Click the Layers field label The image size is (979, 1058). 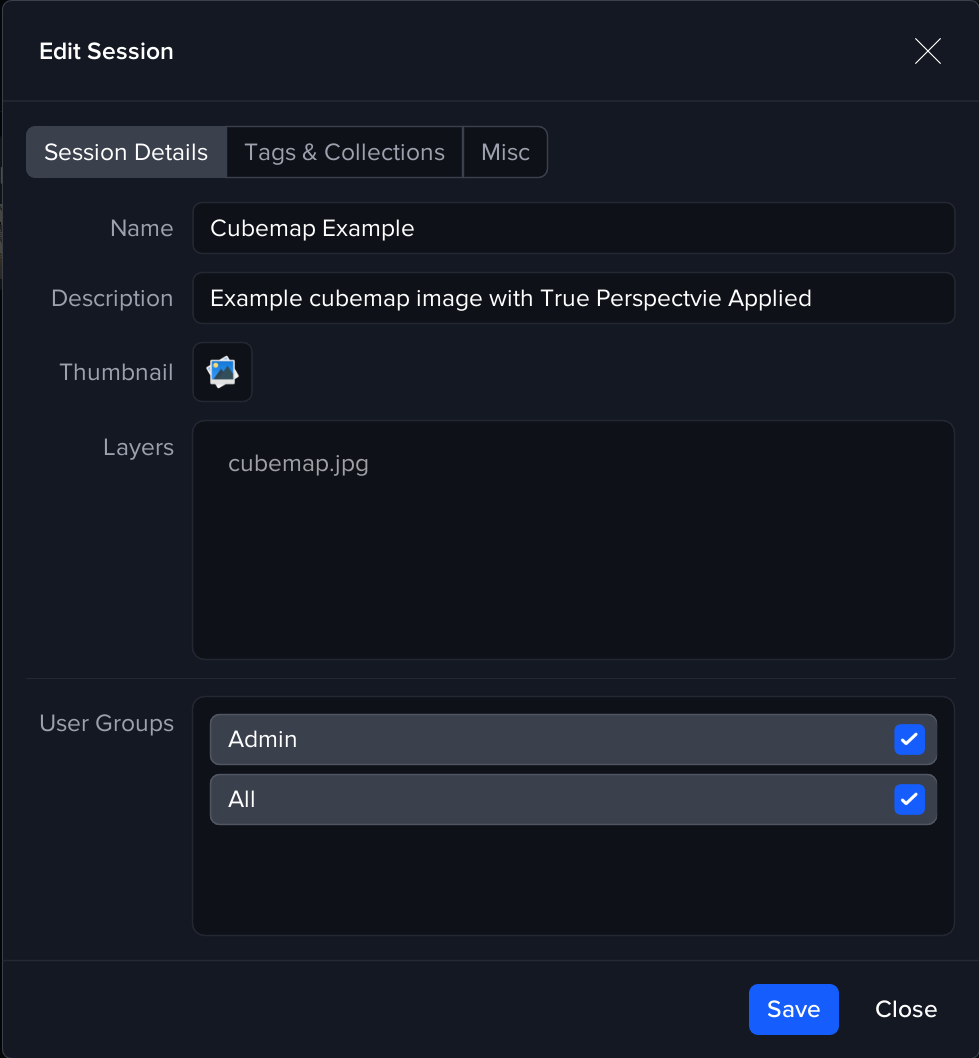point(138,447)
